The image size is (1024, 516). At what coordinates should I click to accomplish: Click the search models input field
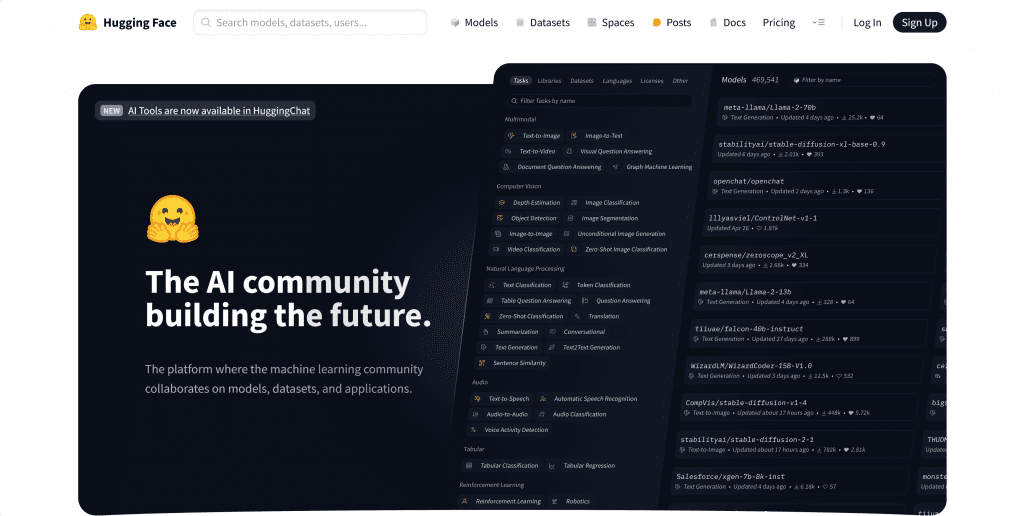(x=315, y=22)
